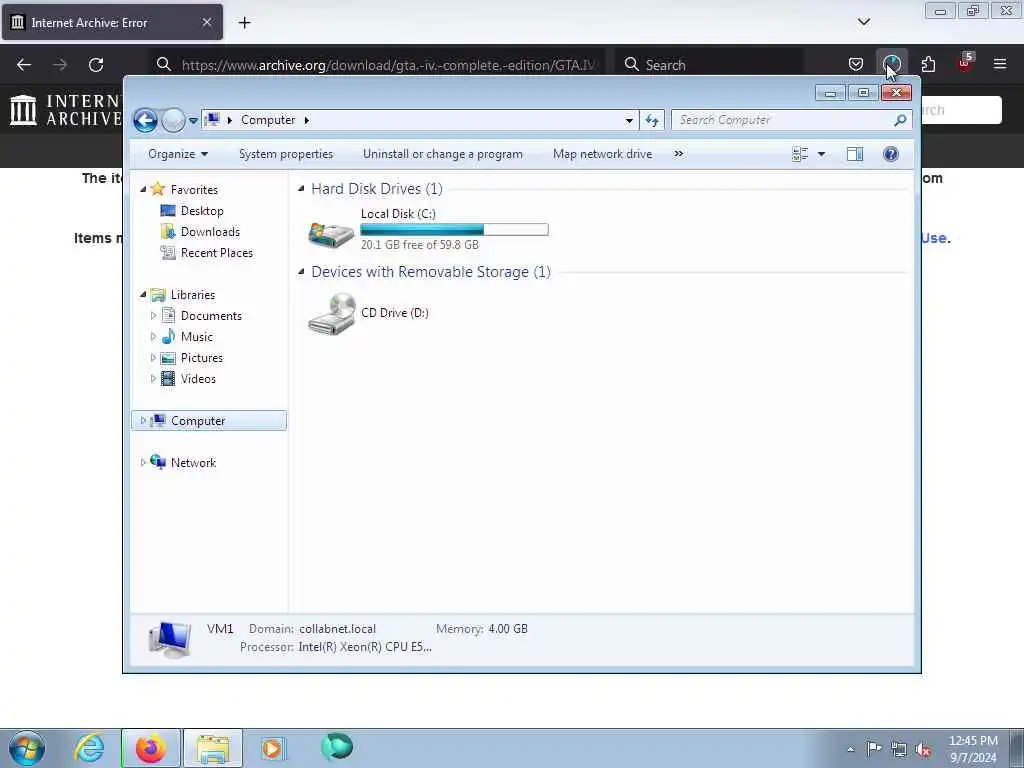The image size is (1024, 768).
Task: Select the Local Disk (C:) drive icon
Action: (x=331, y=234)
